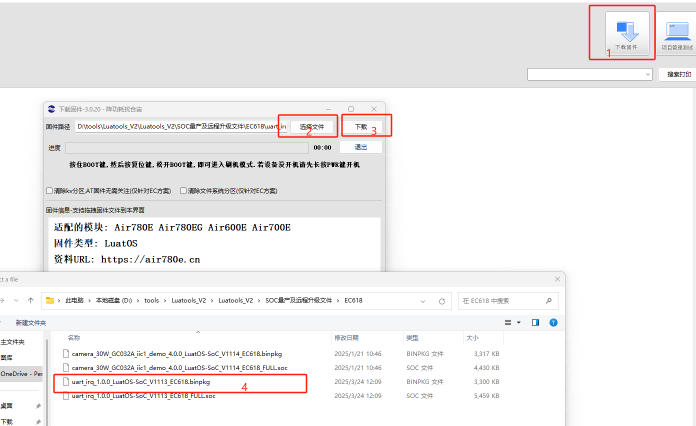The width and height of the screenshot is (696, 426).
Task: Select camera_30W_GC032A ...EC618_FULL.soc file
Action: [x=179, y=367]
